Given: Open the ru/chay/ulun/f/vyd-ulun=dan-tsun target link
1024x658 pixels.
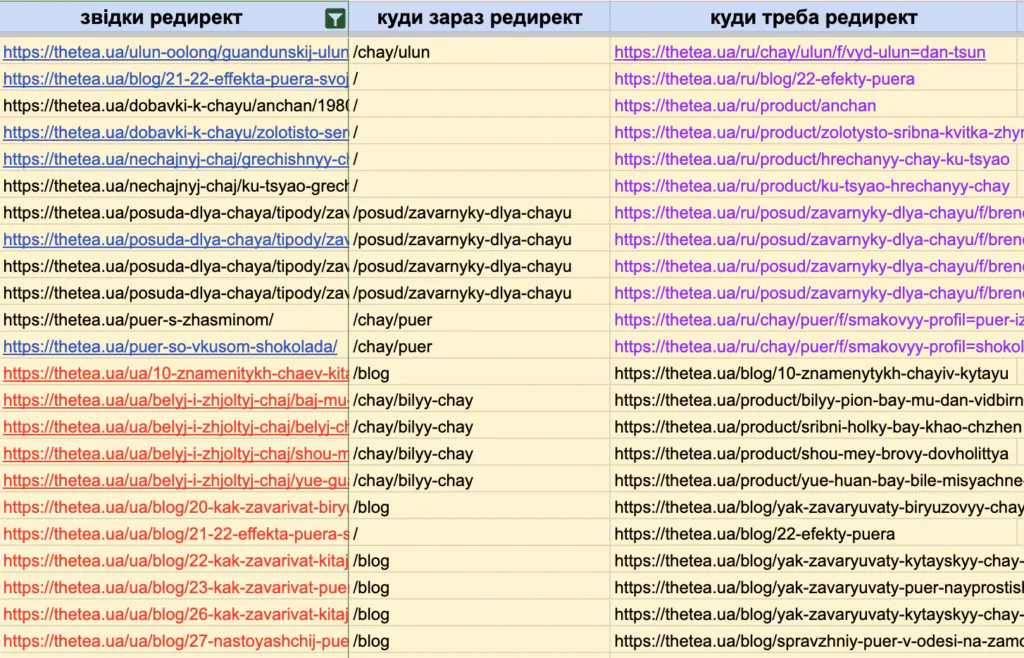Looking at the screenshot, I should click(x=799, y=52).
